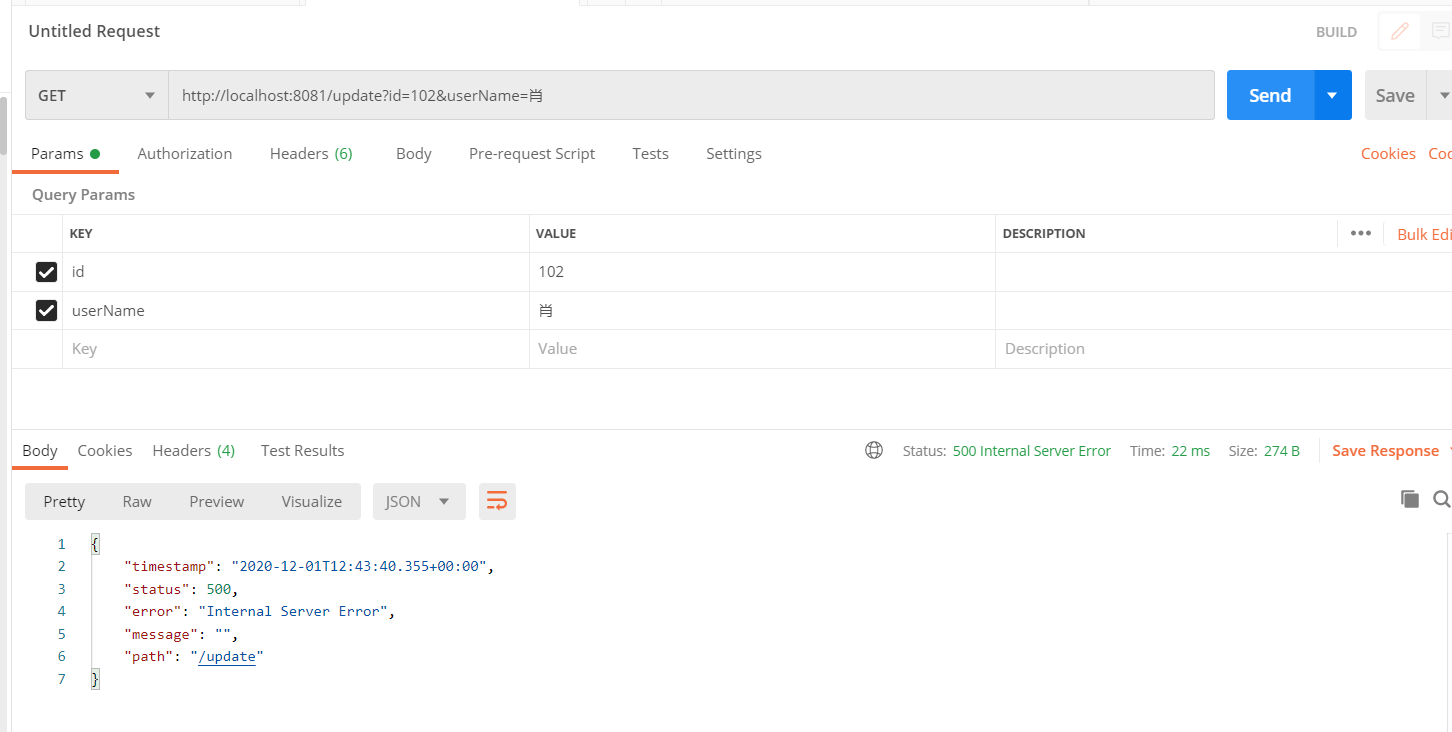Image resolution: width=1452 pixels, height=732 pixels.
Task: Click the Send button
Action: [x=1268, y=94]
